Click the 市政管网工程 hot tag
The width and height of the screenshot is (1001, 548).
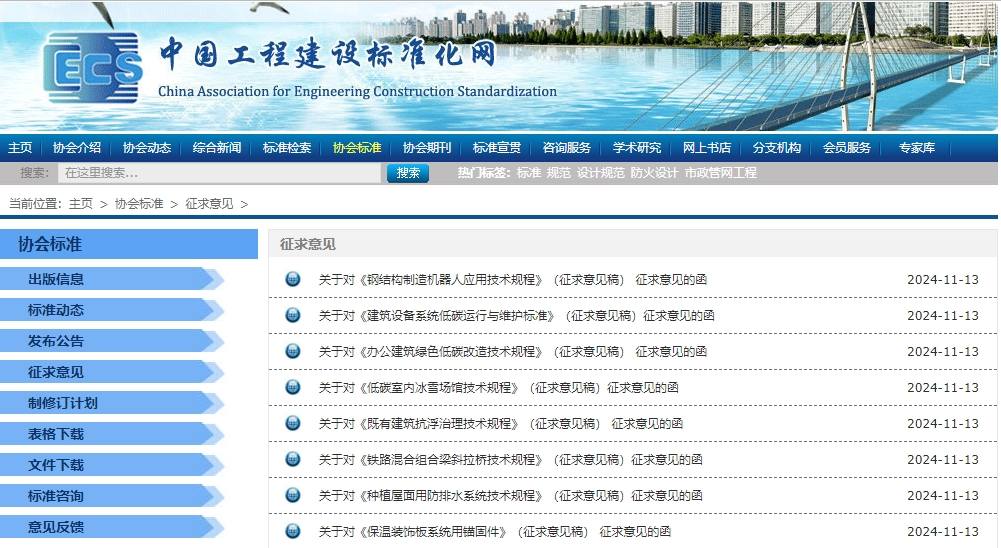(720, 173)
